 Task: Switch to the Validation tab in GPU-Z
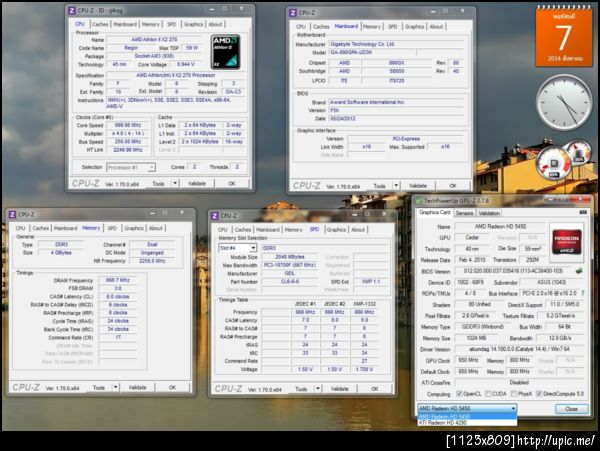tap(489, 213)
